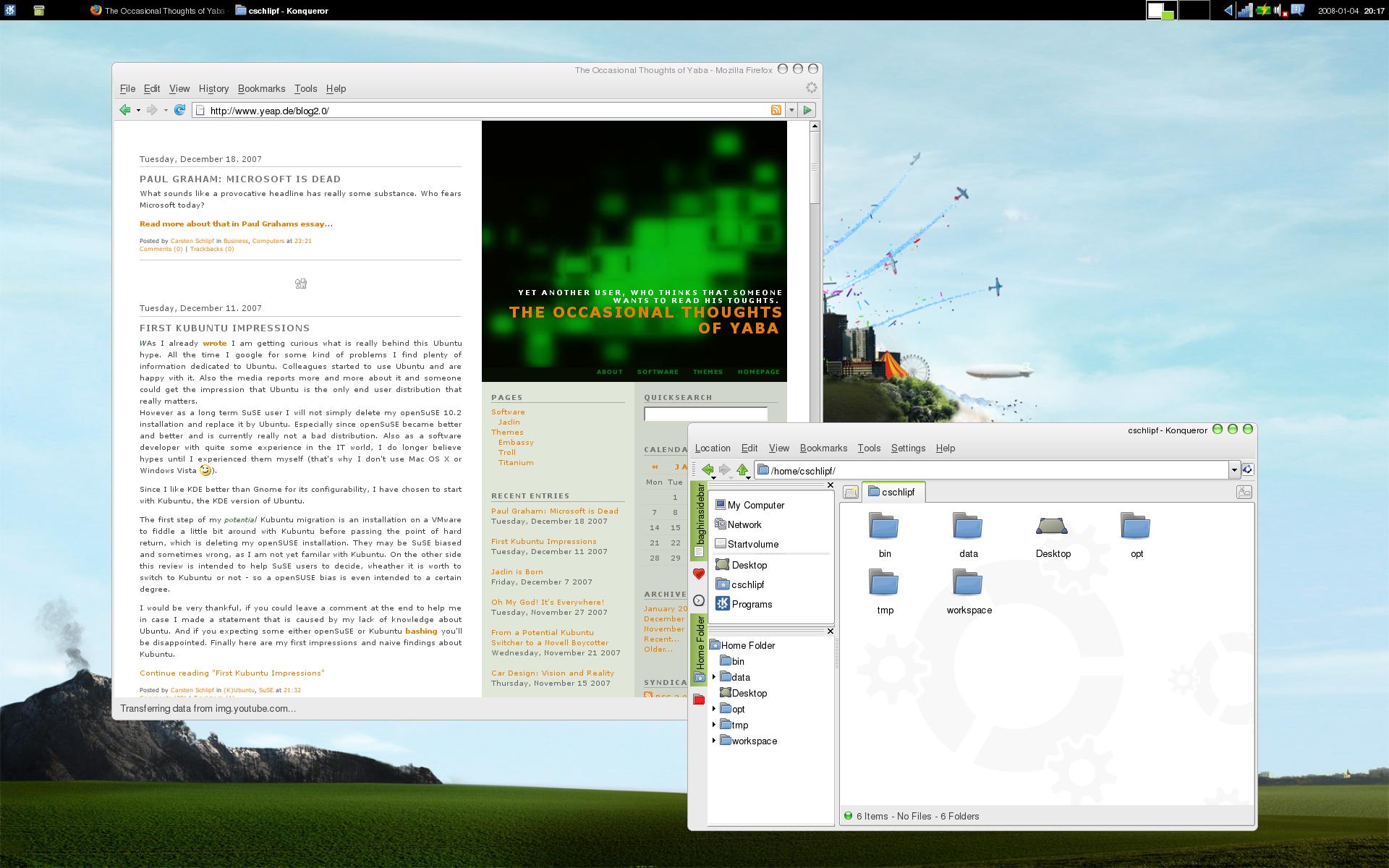Go up one directory in Konqueror
1389x868 pixels.
[742, 469]
